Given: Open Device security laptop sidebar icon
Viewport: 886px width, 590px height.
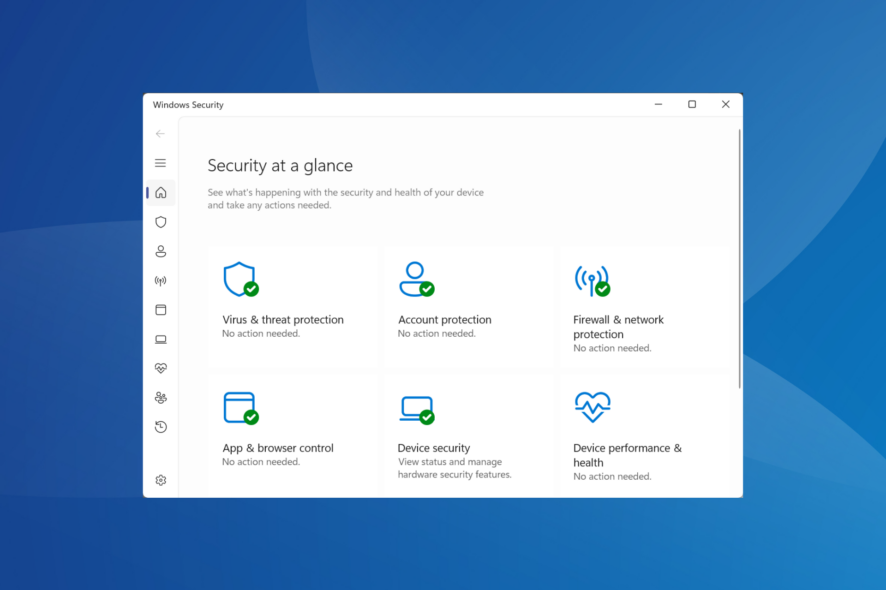Looking at the screenshot, I should point(161,339).
